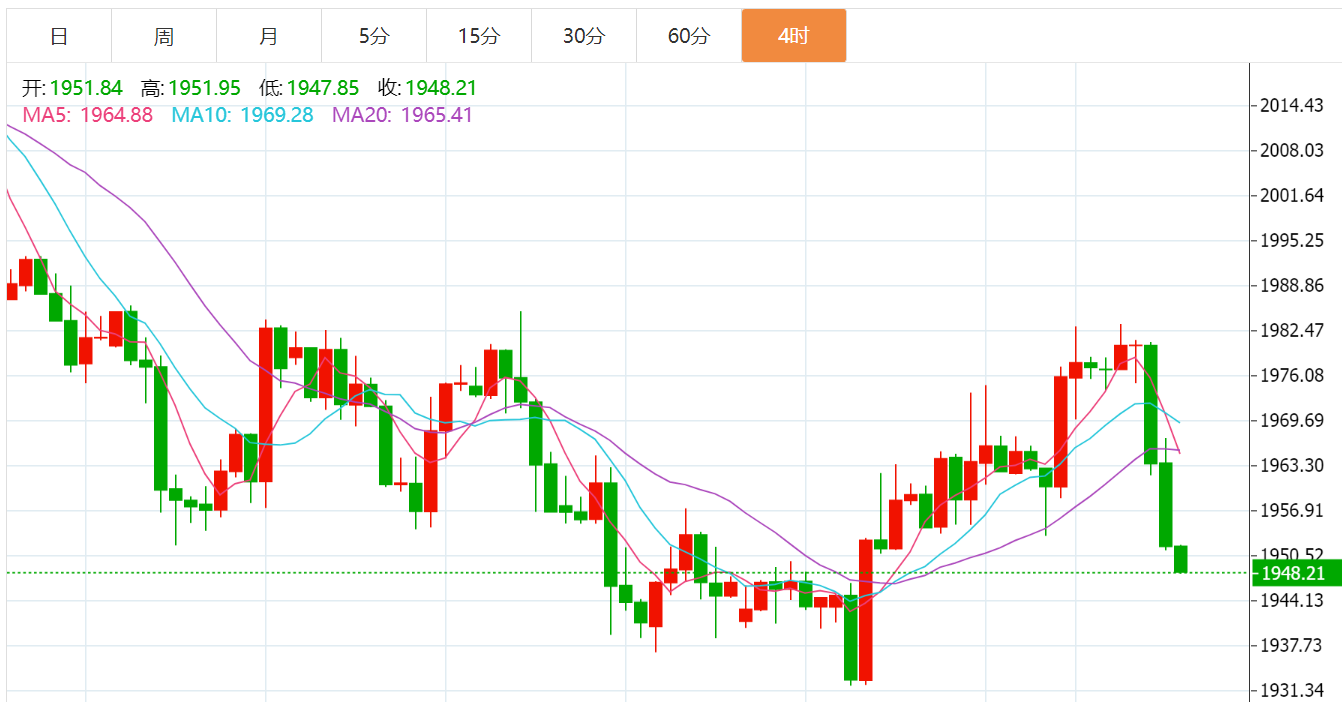1342x702 pixels.
Task: Click the 1937.73 price axis label
Action: pos(1294,645)
